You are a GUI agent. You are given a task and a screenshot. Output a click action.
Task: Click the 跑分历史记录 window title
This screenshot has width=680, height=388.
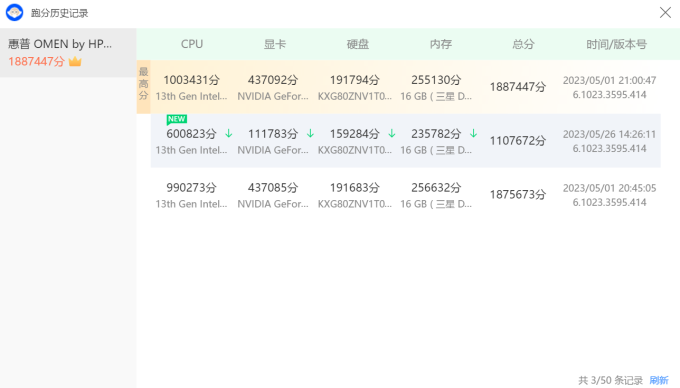59,13
